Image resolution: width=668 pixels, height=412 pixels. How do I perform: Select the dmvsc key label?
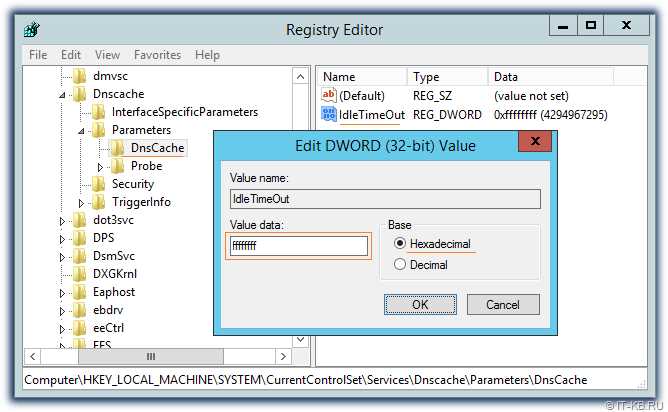110,76
